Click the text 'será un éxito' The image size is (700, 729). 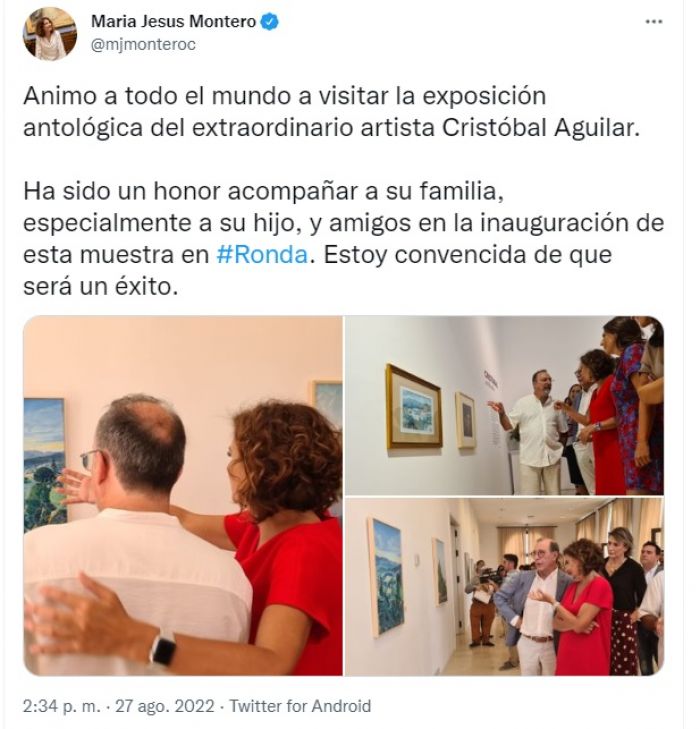click(101, 287)
